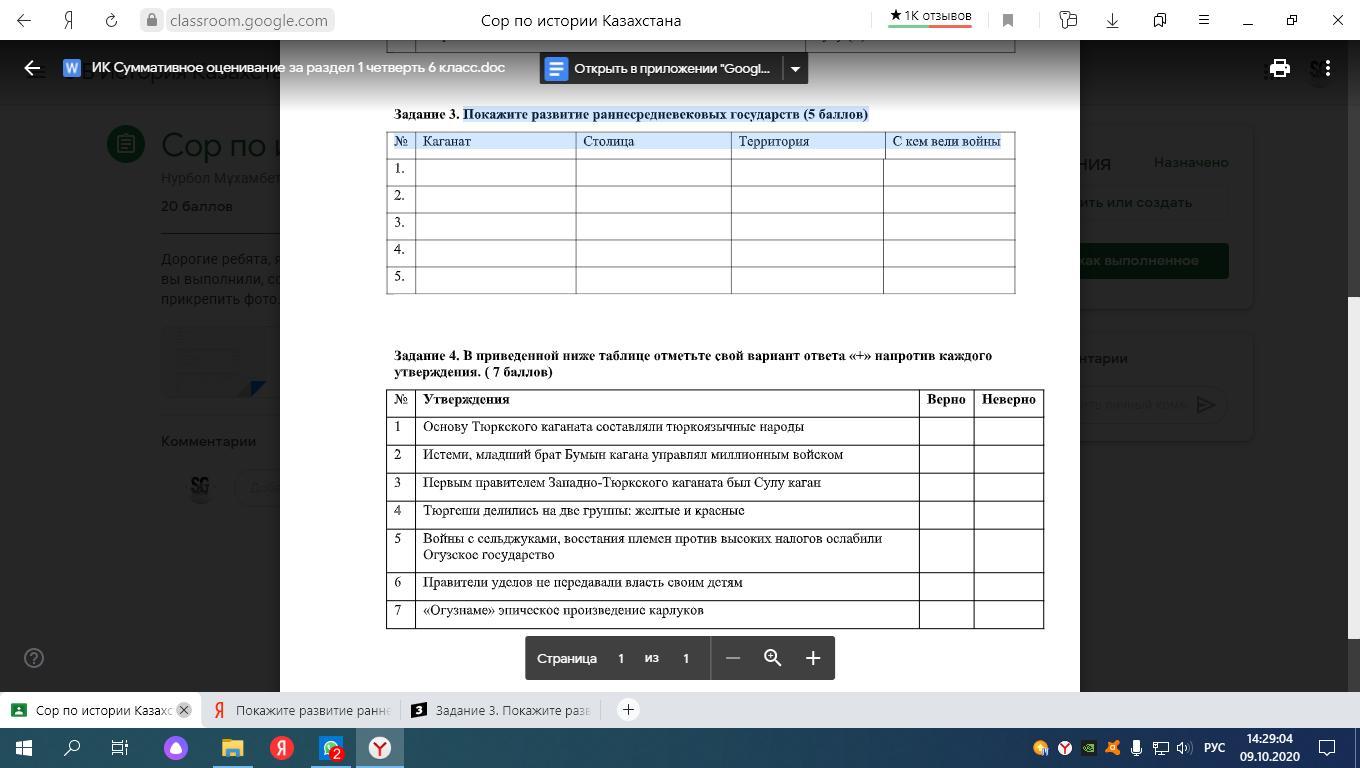This screenshot has height=768, width=1360.
Task: Switch to Сор по истории Казахстана tab
Action: click(100, 710)
